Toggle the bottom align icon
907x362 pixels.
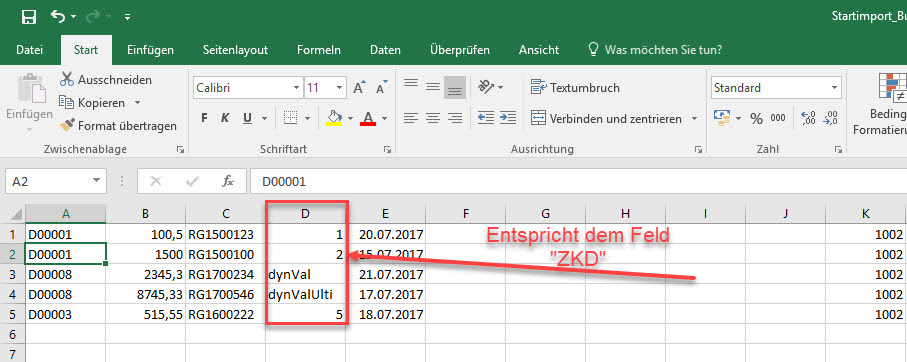[x=455, y=87]
